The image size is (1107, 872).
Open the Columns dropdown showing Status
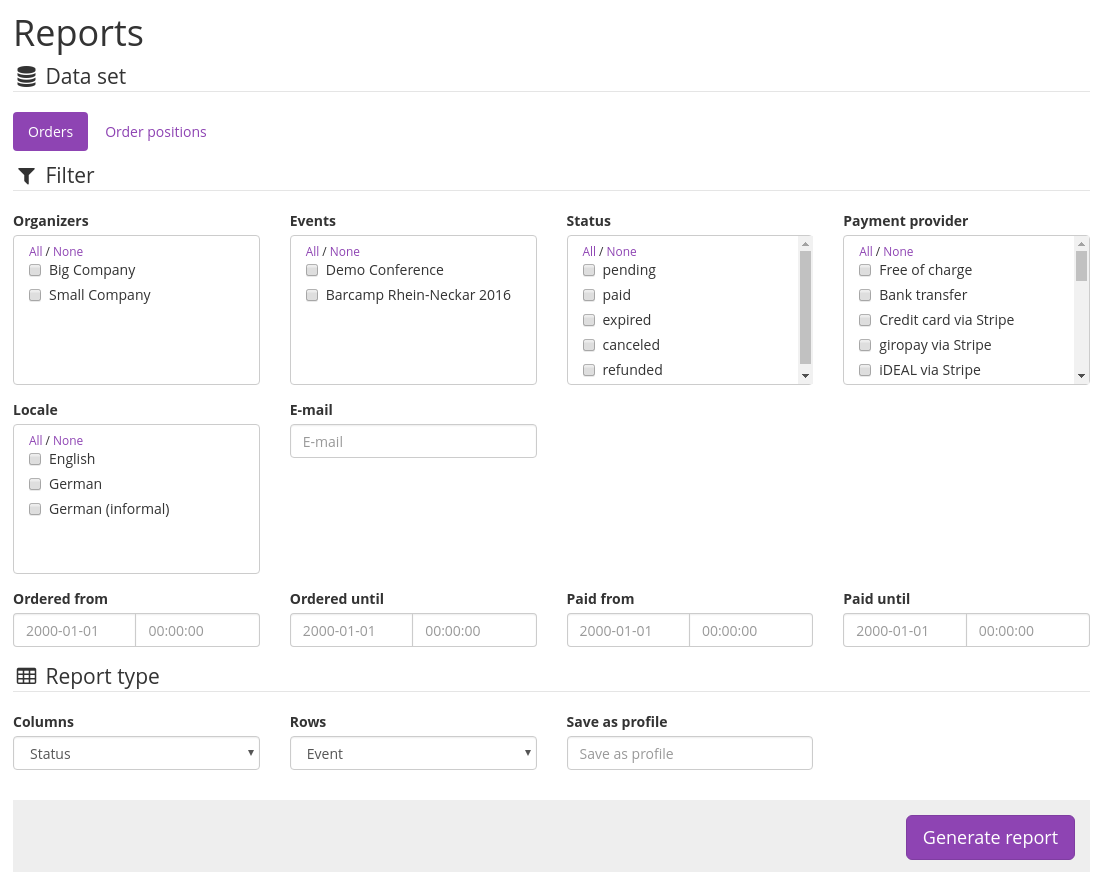coord(136,754)
